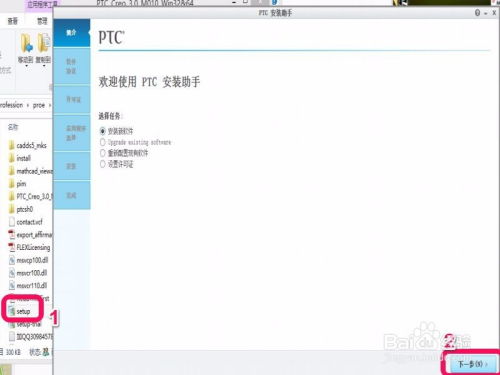Open the Introduction step in the sidebar
This screenshot has height=375, width=500.
click(72, 33)
